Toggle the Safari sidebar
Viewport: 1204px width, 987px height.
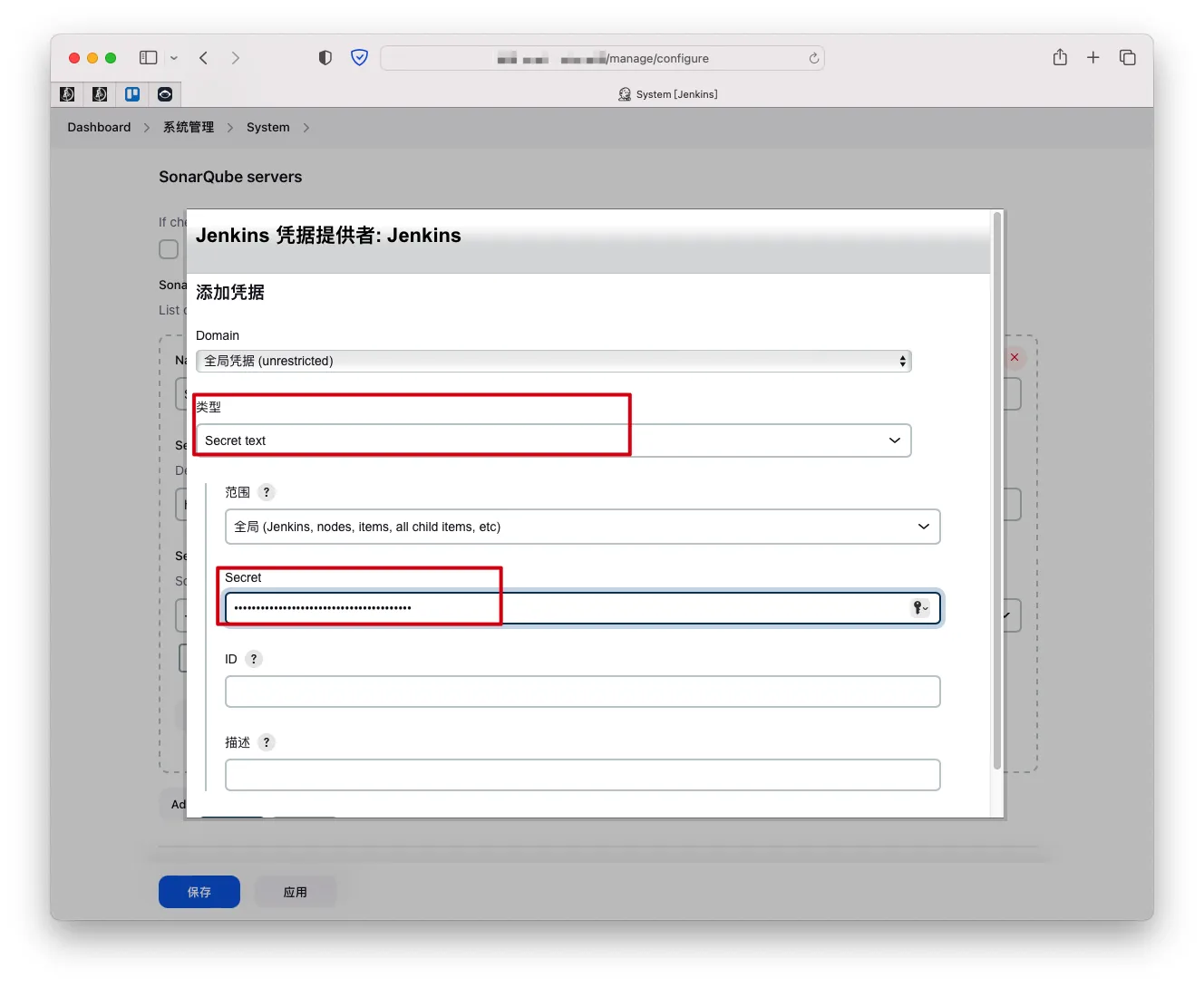click(x=149, y=58)
